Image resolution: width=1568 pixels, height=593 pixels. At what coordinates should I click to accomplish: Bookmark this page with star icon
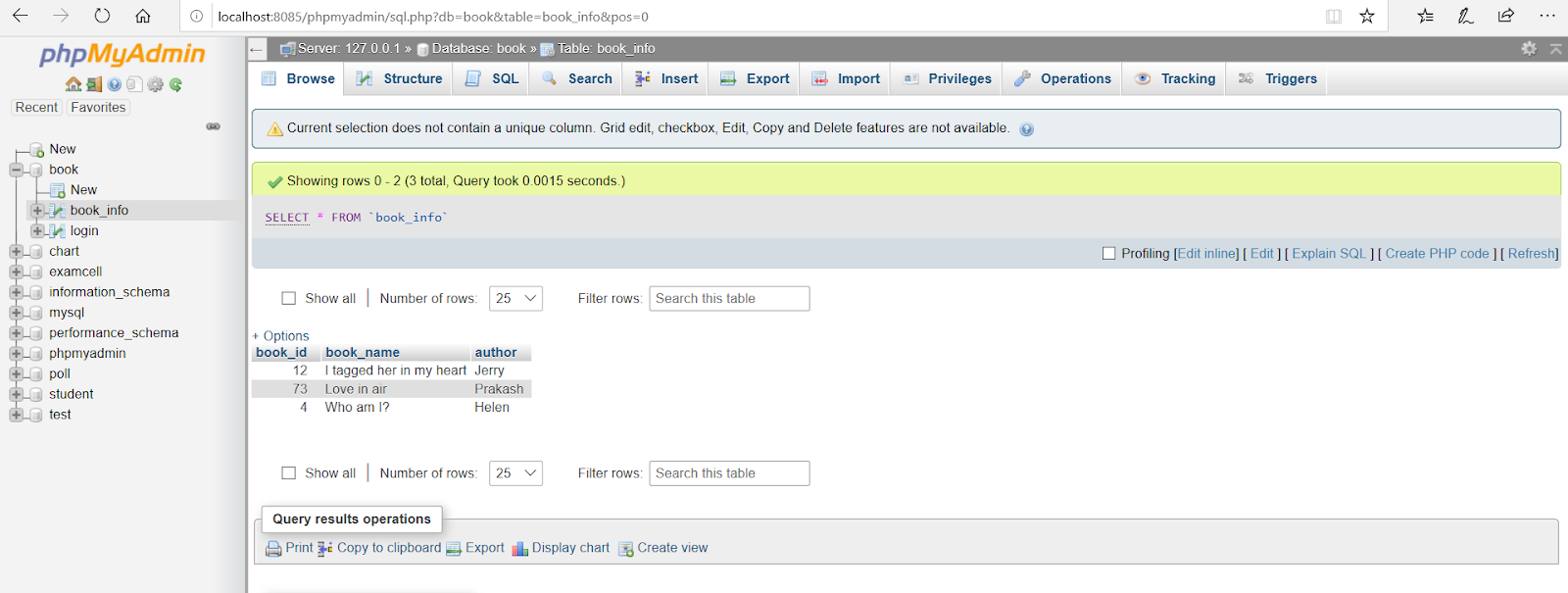pos(1367,16)
